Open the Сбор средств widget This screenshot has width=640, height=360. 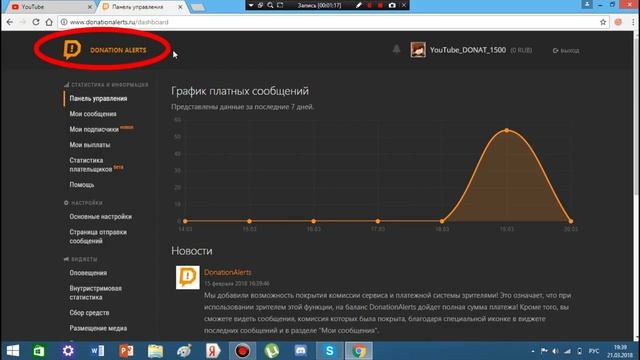coord(89,313)
